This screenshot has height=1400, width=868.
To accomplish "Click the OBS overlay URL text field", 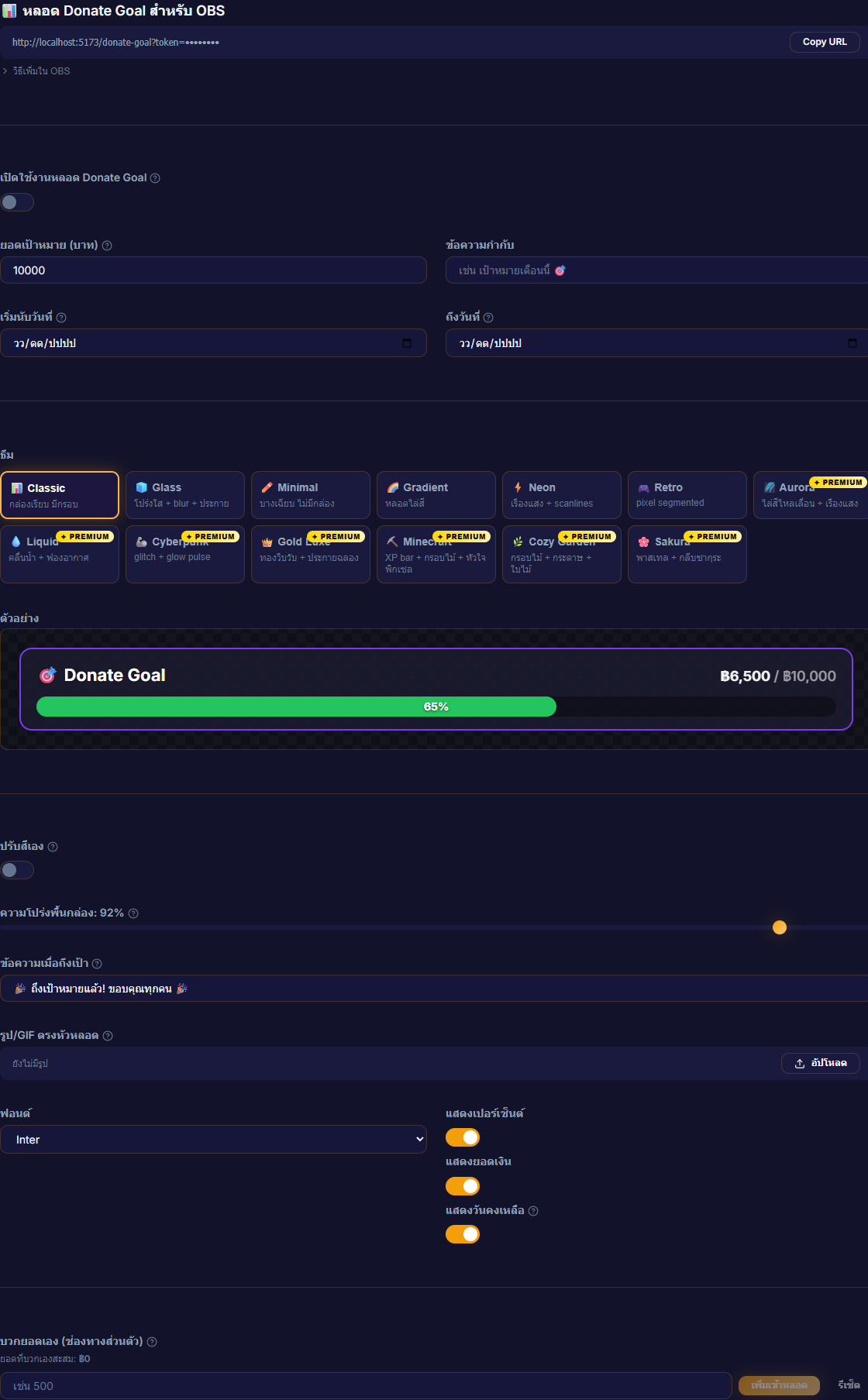I will click(x=395, y=43).
